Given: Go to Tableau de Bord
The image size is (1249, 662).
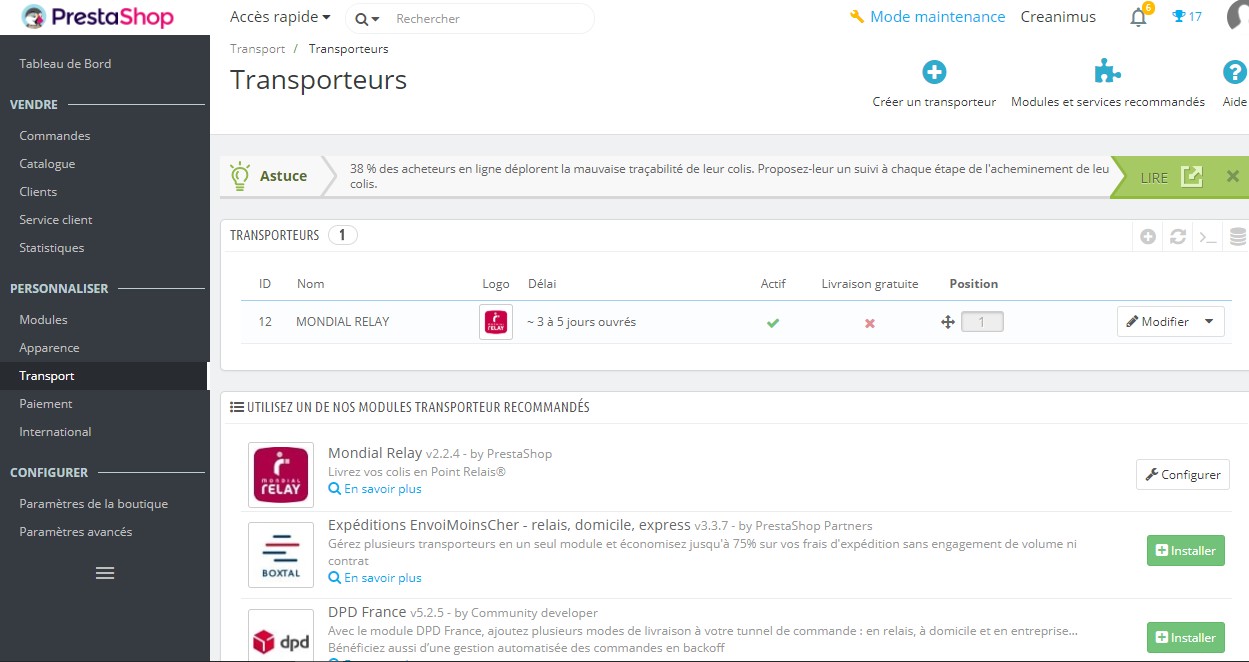Looking at the screenshot, I should click(65, 63).
